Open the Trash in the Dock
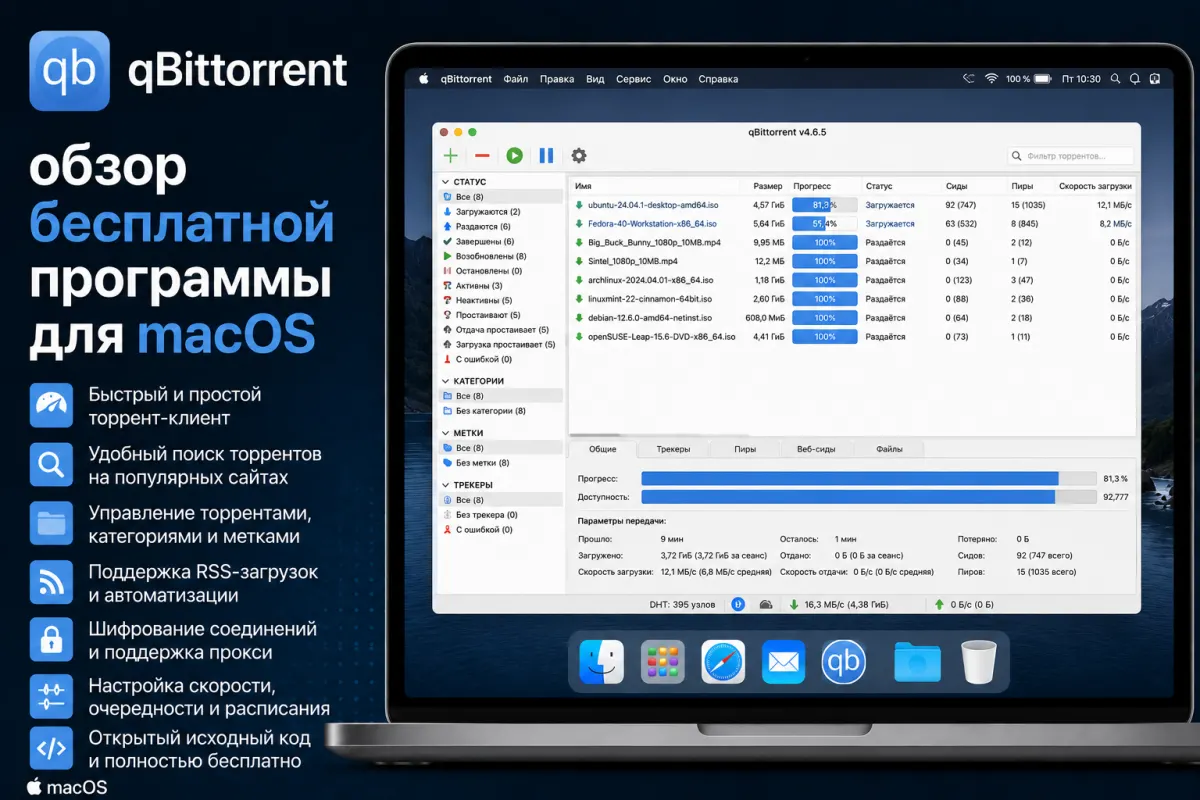The width and height of the screenshot is (1200, 800). pos(979,662)
